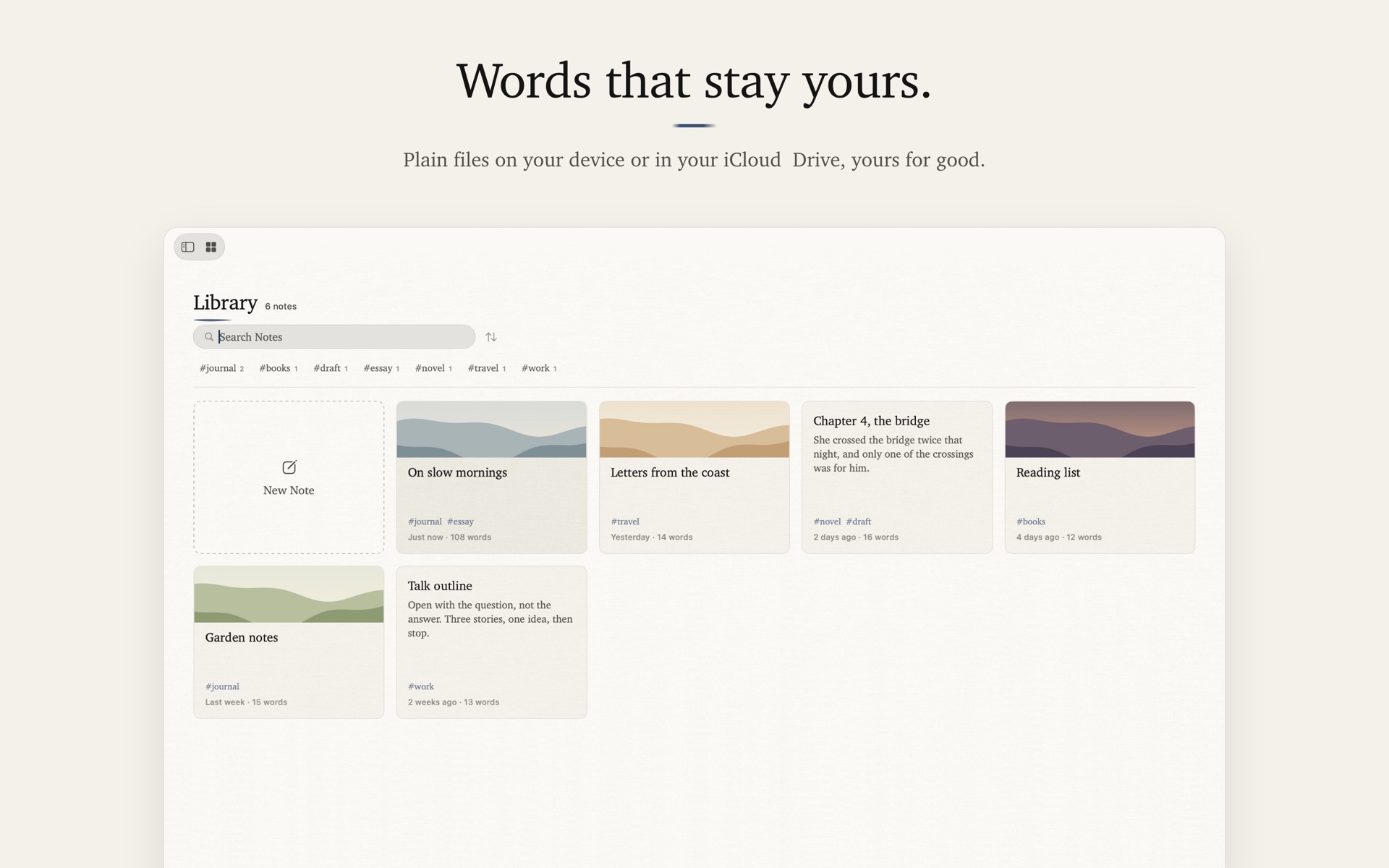Filter by #travel tag in tag bar
Viewport: 1389px width, 868px height.
[487, 368]
